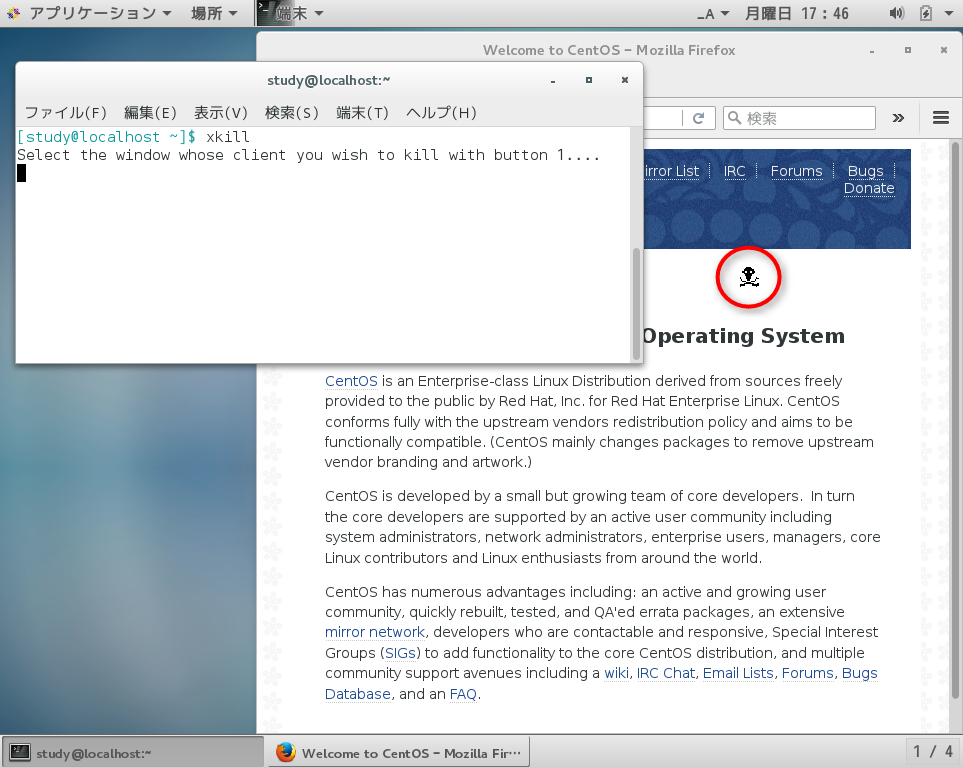
Task: Select the Firefox window from the taskbar
Action: [397, 751]
